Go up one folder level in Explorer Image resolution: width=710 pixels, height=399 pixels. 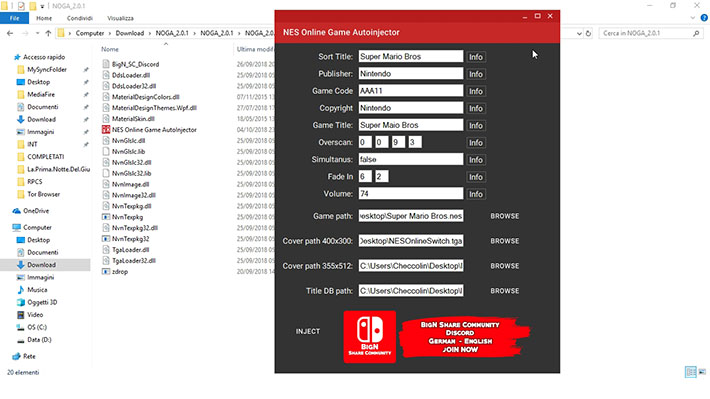click(48, 33)
